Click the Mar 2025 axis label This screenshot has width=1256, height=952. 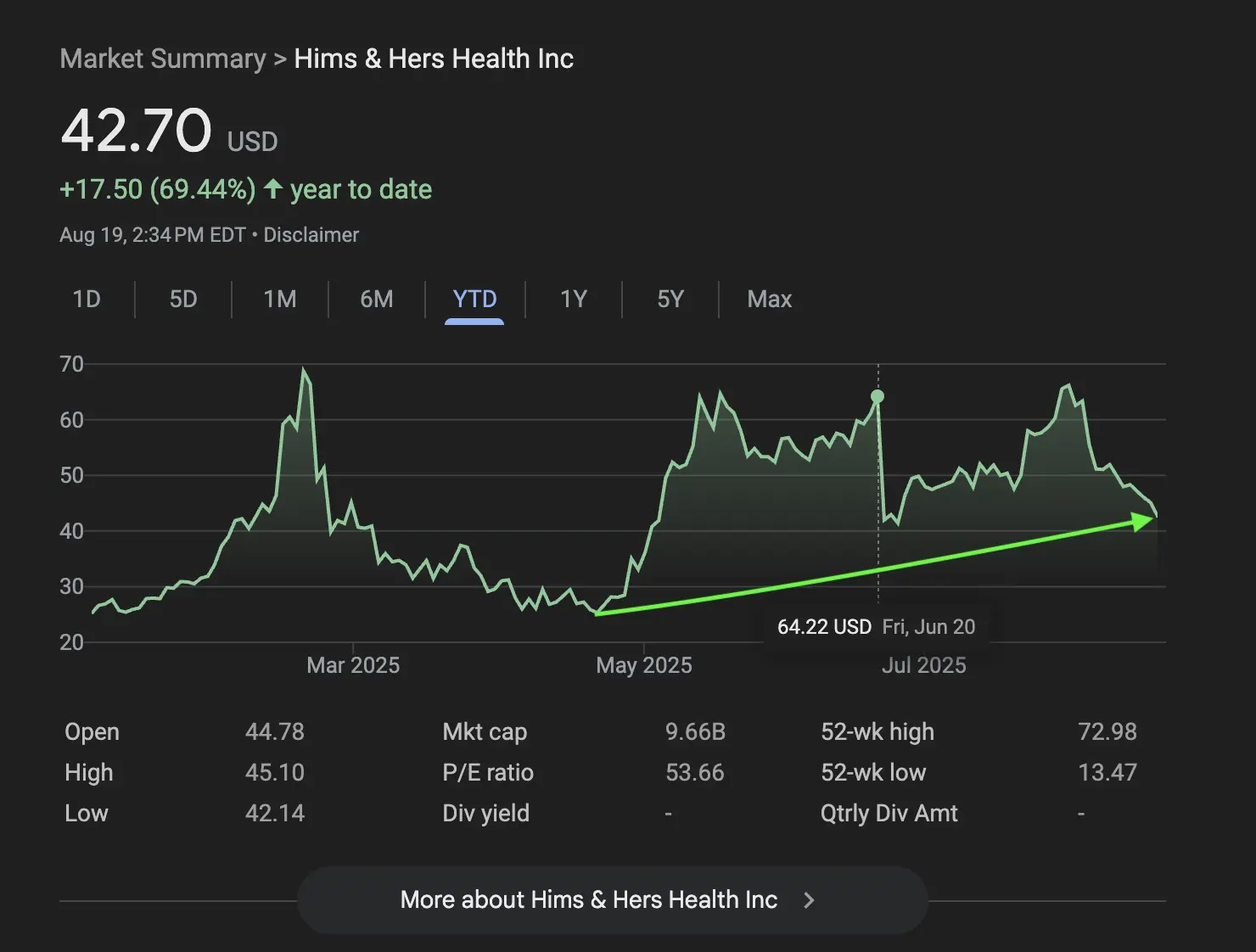[x=353, y=665]
